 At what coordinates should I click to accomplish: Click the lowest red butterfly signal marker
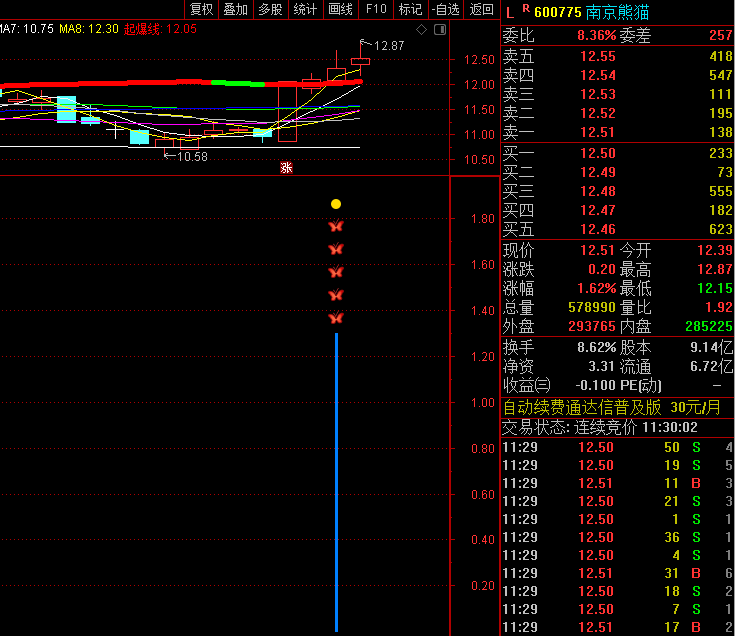click(x=336, y=318)
